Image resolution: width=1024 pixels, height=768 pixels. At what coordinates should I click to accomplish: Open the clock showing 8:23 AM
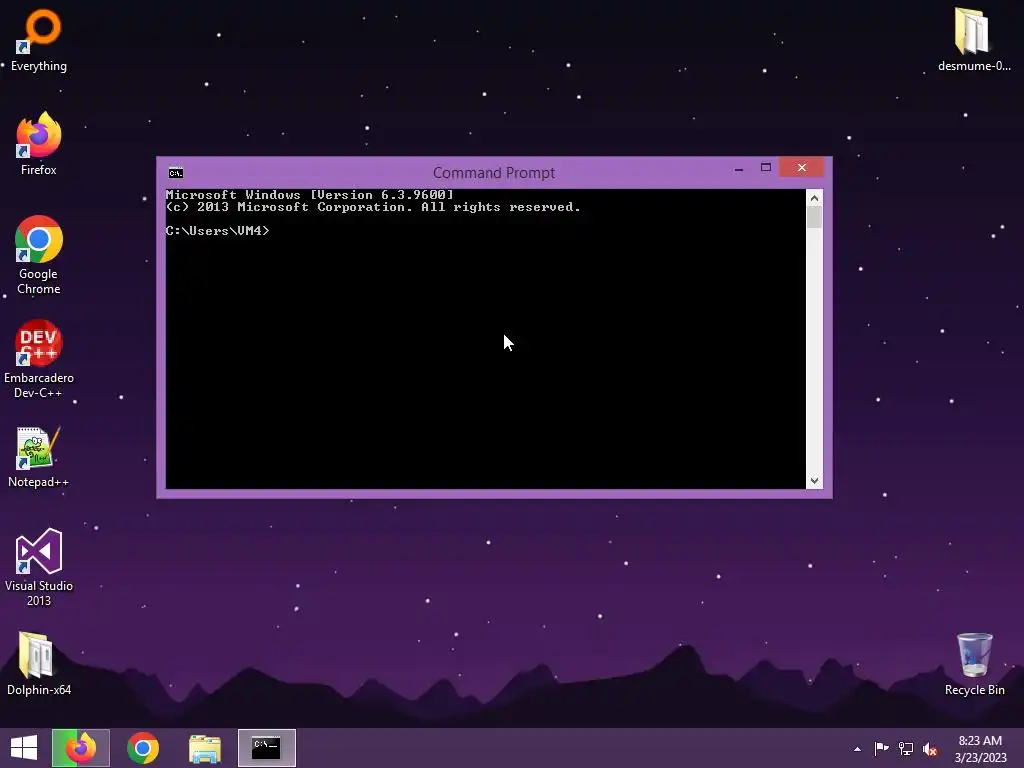[x=980, y=748]
